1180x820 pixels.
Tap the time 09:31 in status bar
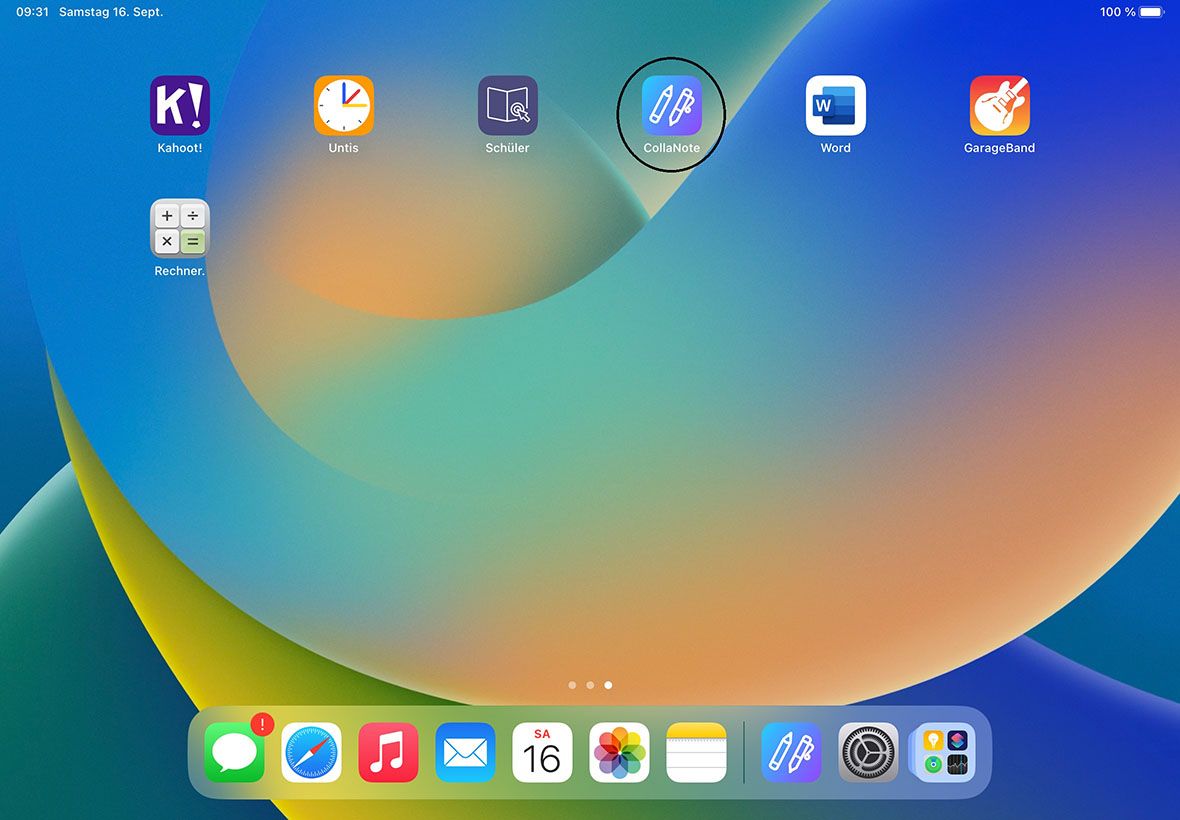point(32,12)
